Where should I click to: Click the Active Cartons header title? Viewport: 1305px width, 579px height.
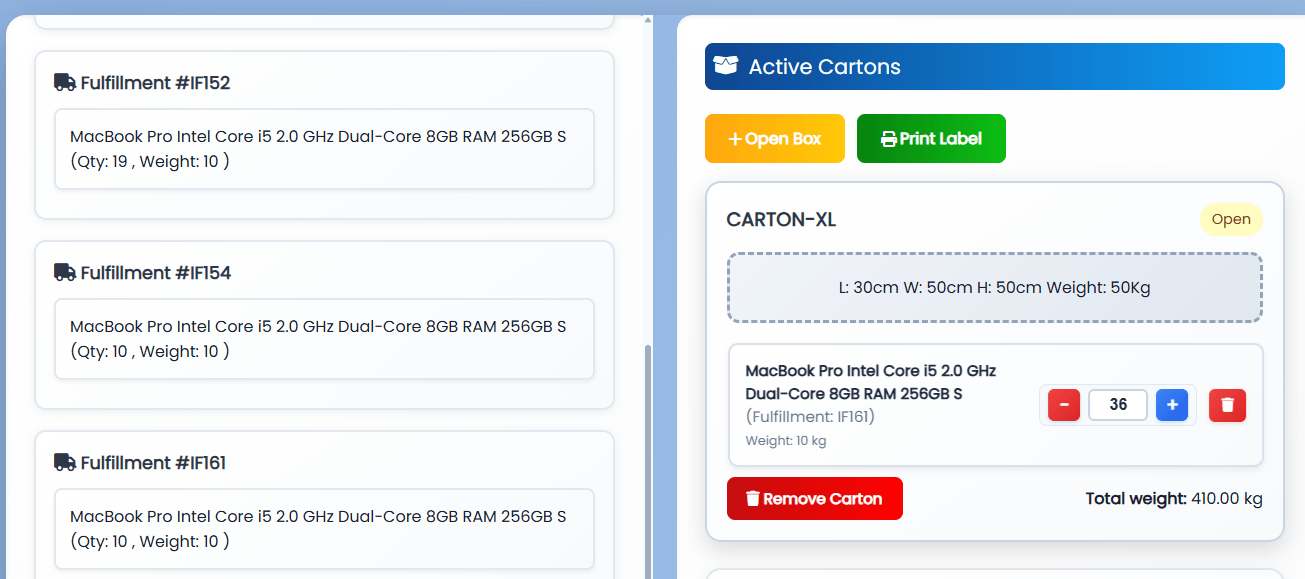tap(825, 67)
